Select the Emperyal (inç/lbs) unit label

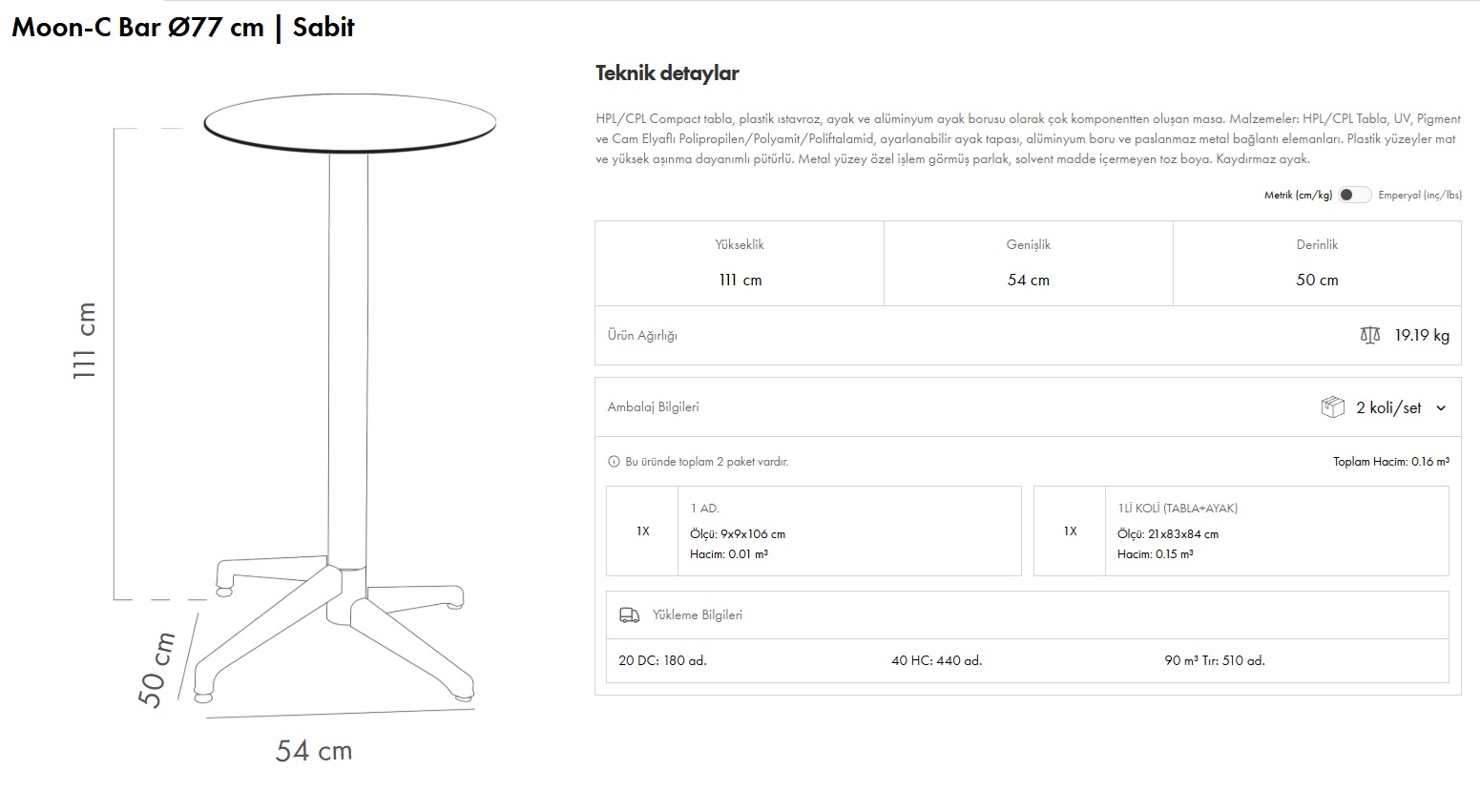pyautogui.click(x=1419, y=196)
